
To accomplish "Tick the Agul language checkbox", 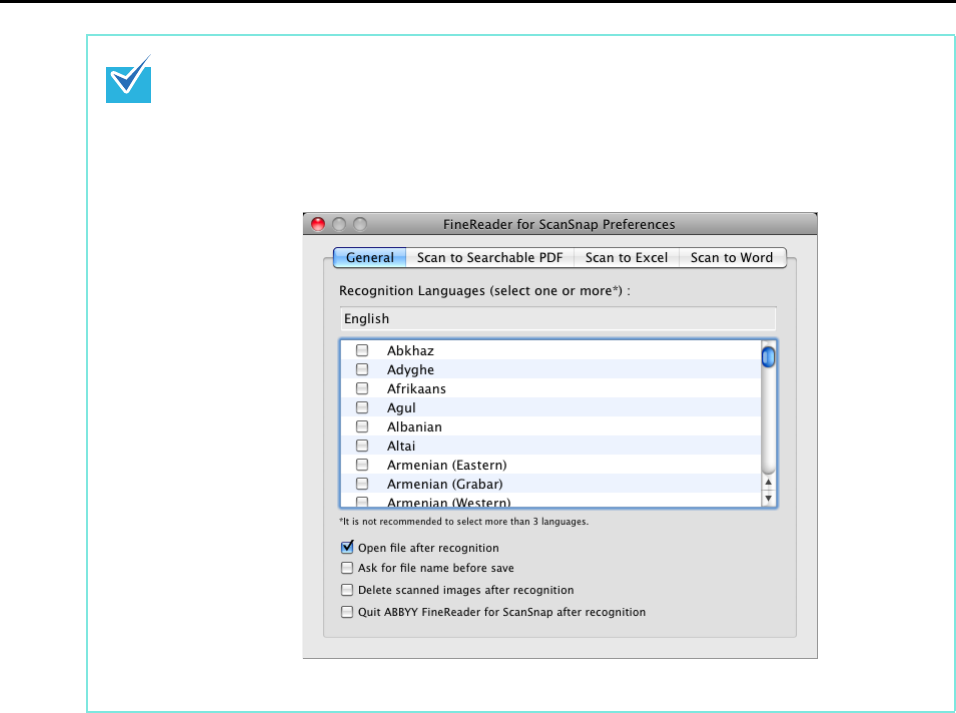I will [362, 407].
